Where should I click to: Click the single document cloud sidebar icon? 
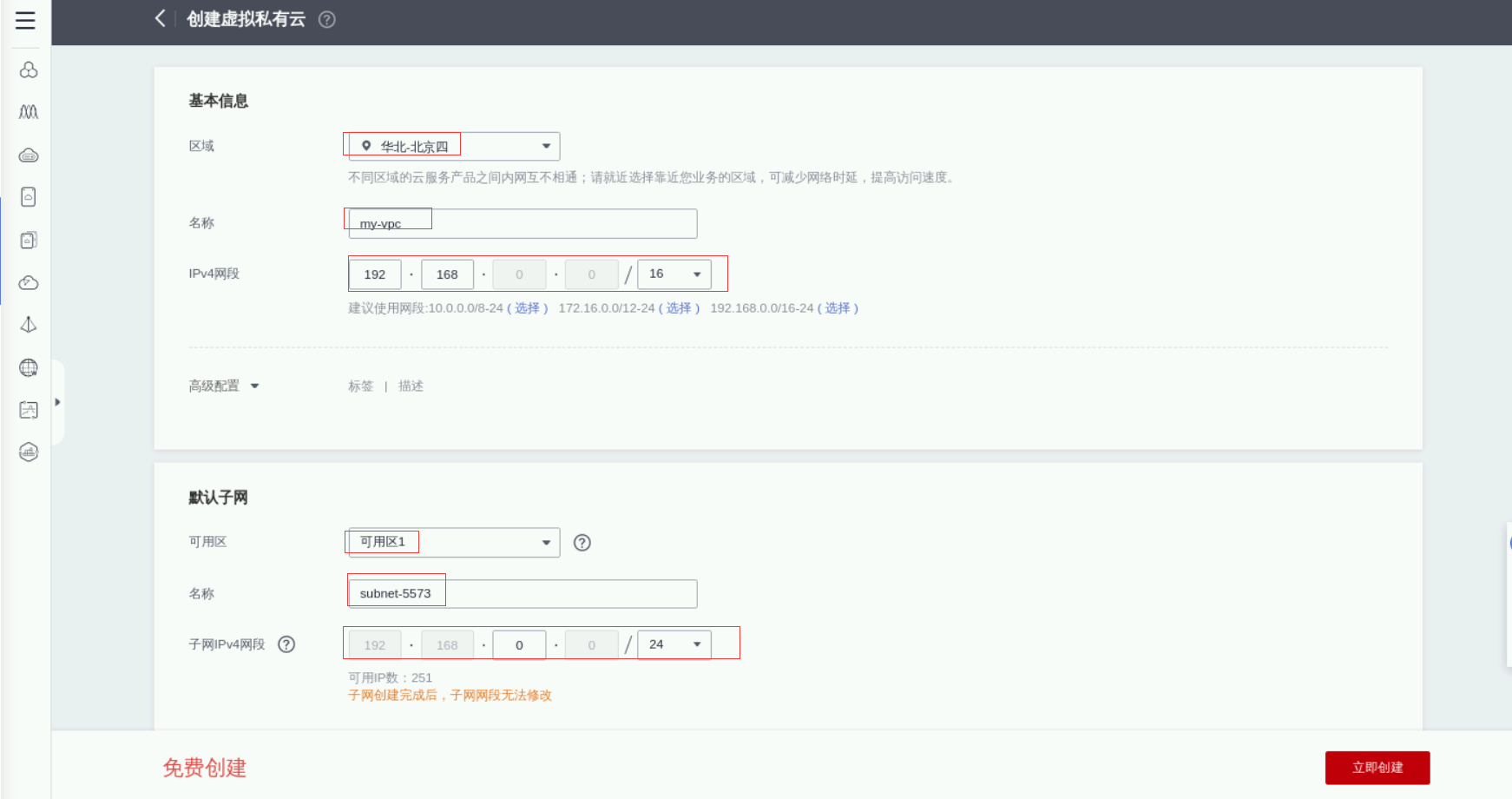pyautogui.click(x=29, y=197)
